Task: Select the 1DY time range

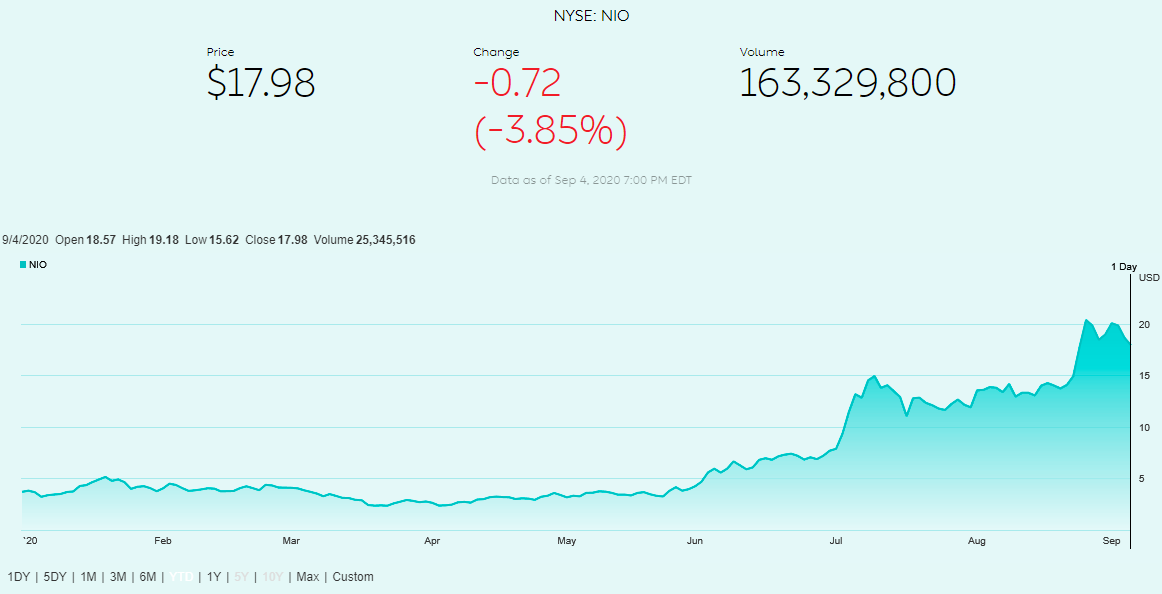Action: pyautogui.click(x=19, y=576)
